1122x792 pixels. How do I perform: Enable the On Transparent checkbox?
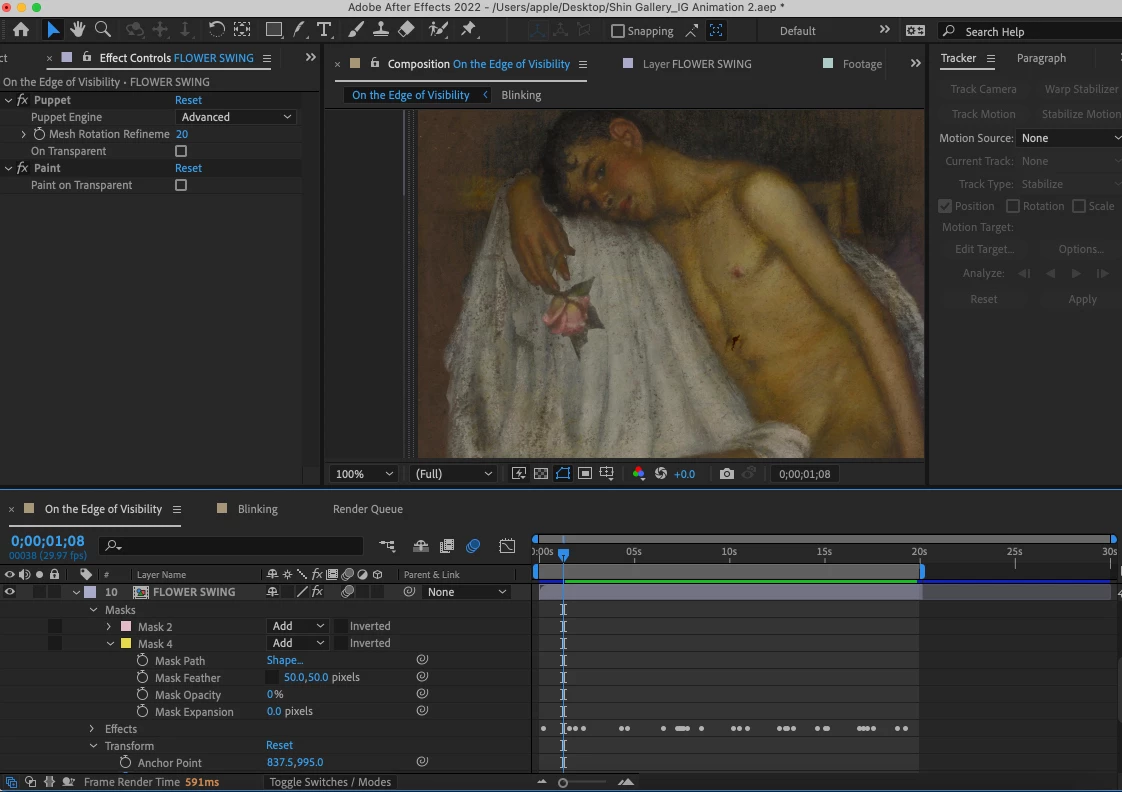coord(181,151)
